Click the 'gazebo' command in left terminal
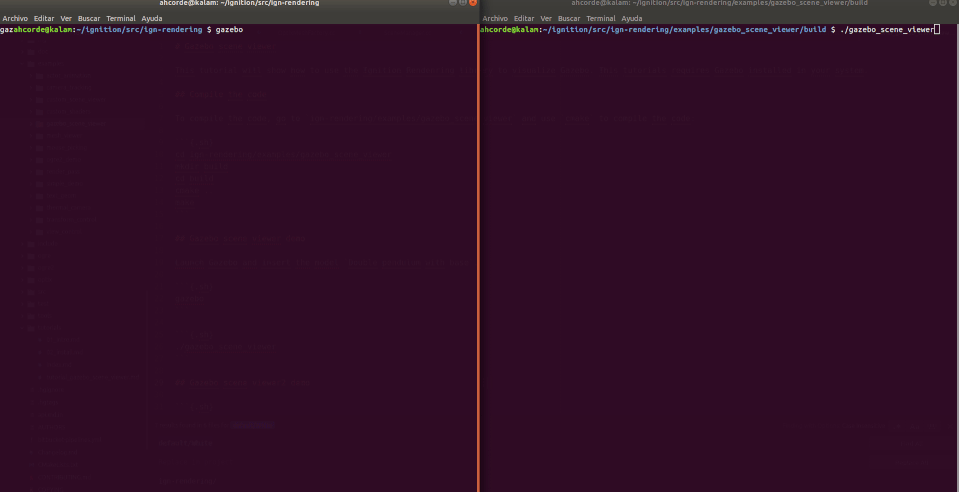 pos(229,29)
